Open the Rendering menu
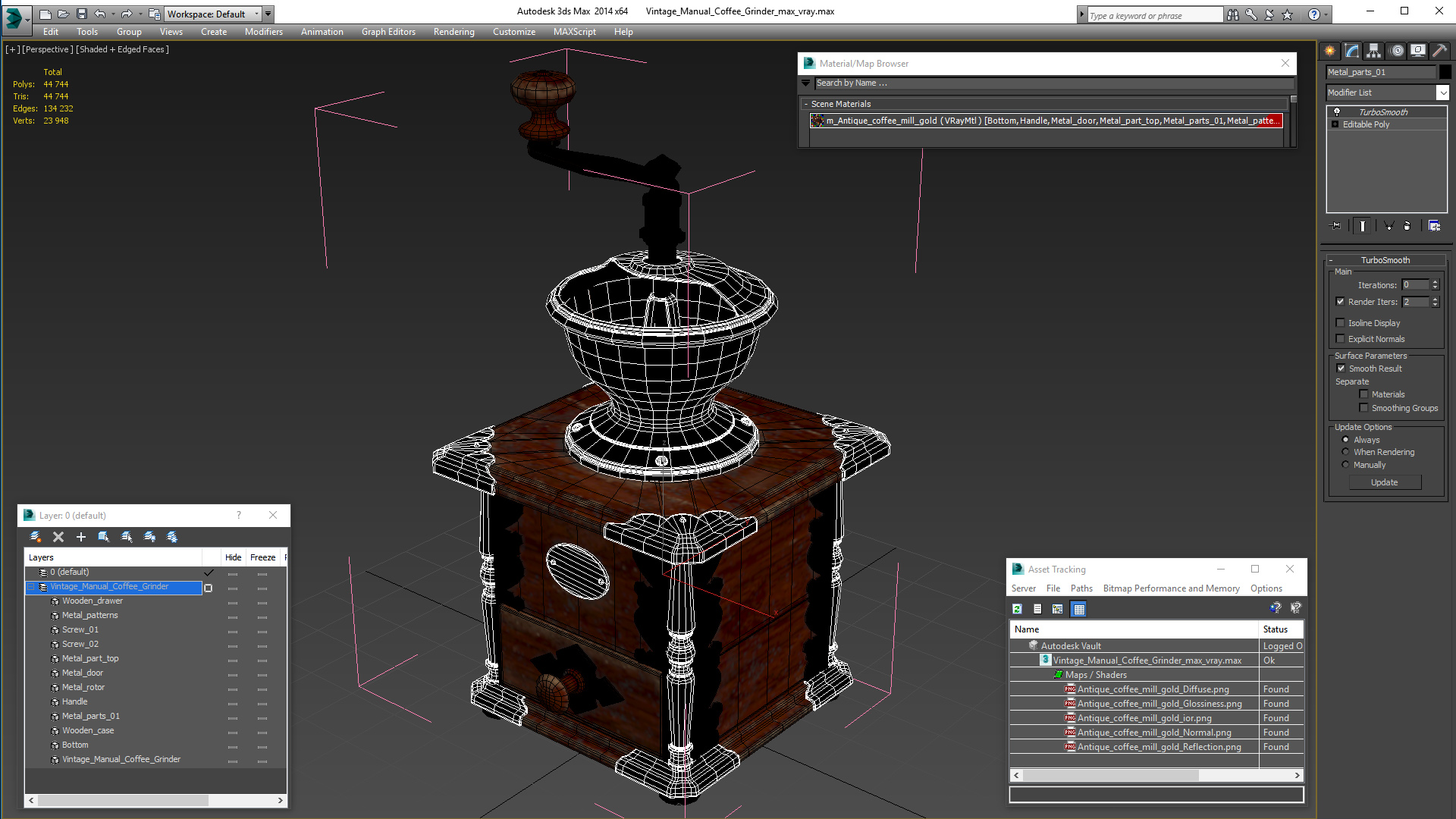The image size is (1456, 819). (453, 32)
